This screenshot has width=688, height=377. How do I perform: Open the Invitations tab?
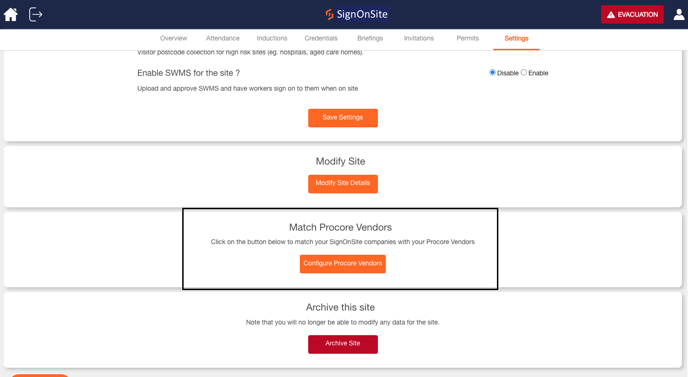coord(419,39)
